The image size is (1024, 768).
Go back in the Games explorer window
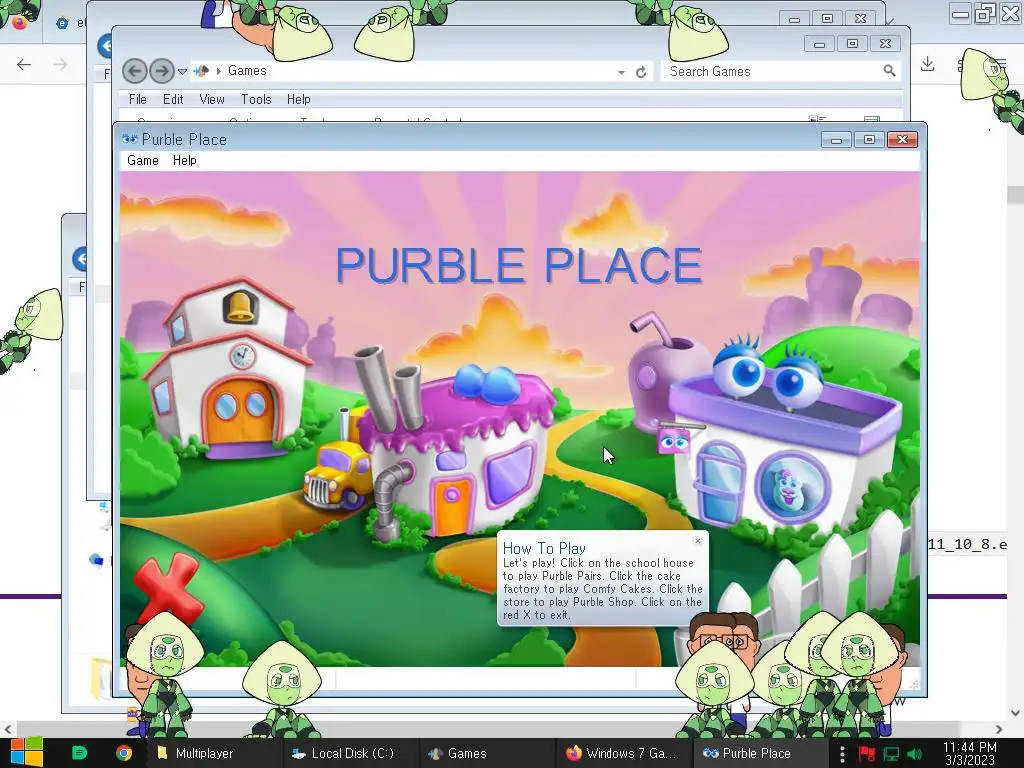pyautogui.click(x=135, y=71)
